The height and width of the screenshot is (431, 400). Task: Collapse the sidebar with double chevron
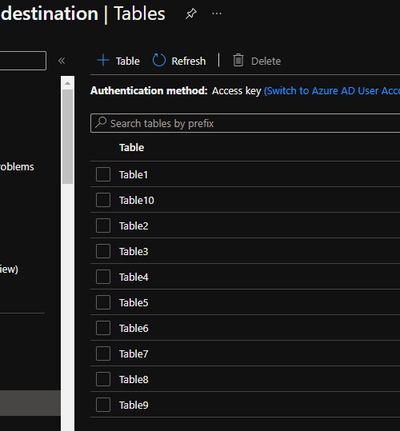pos(61,61)
